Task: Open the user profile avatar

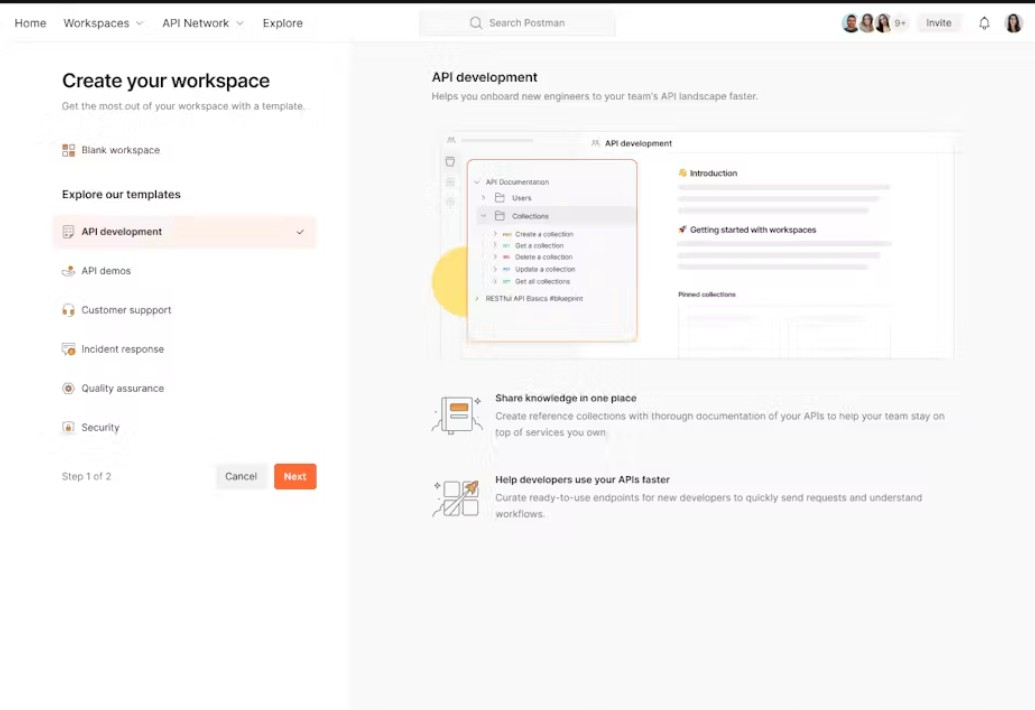Action: point(1013,23)
